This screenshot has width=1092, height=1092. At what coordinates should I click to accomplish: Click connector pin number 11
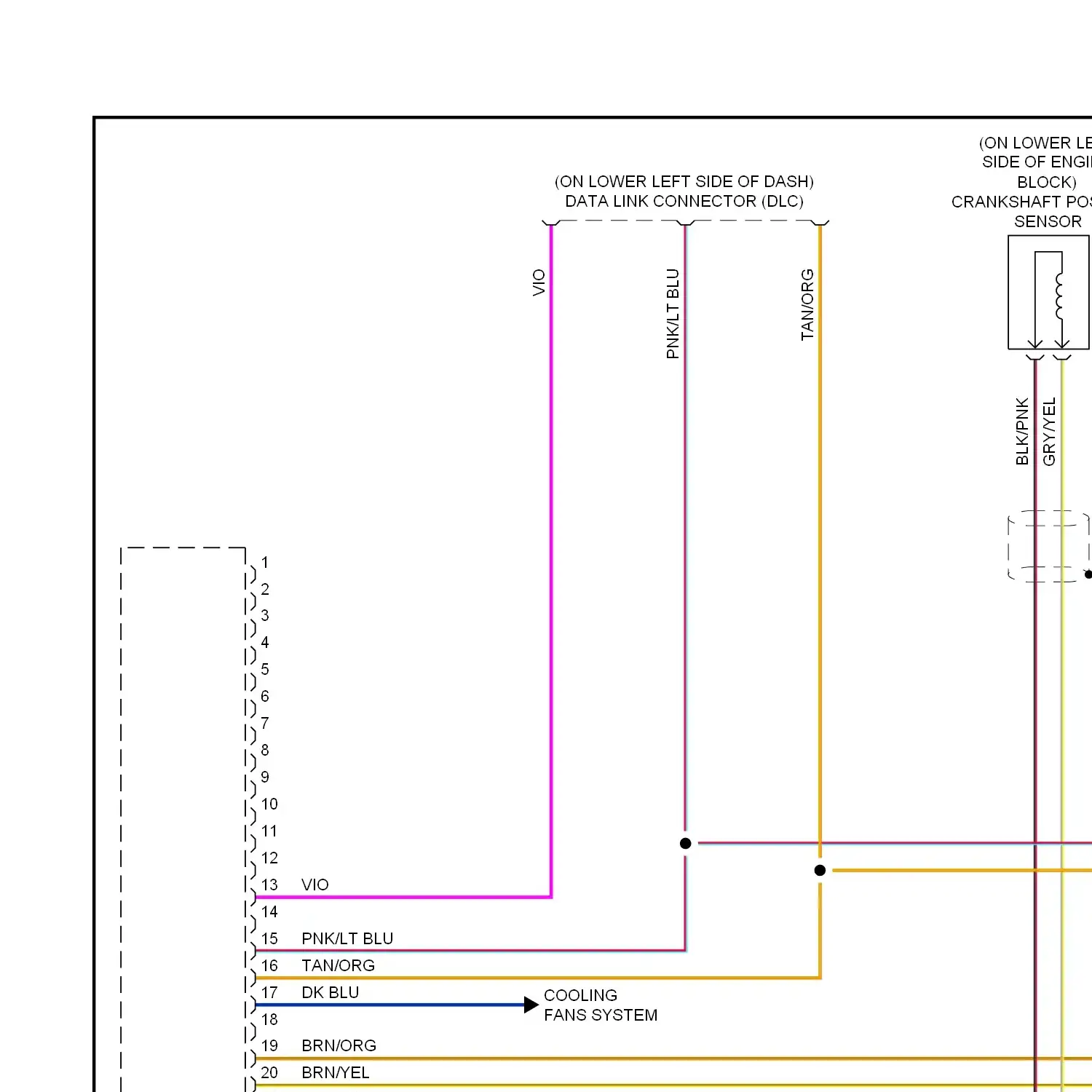point(269,831)
